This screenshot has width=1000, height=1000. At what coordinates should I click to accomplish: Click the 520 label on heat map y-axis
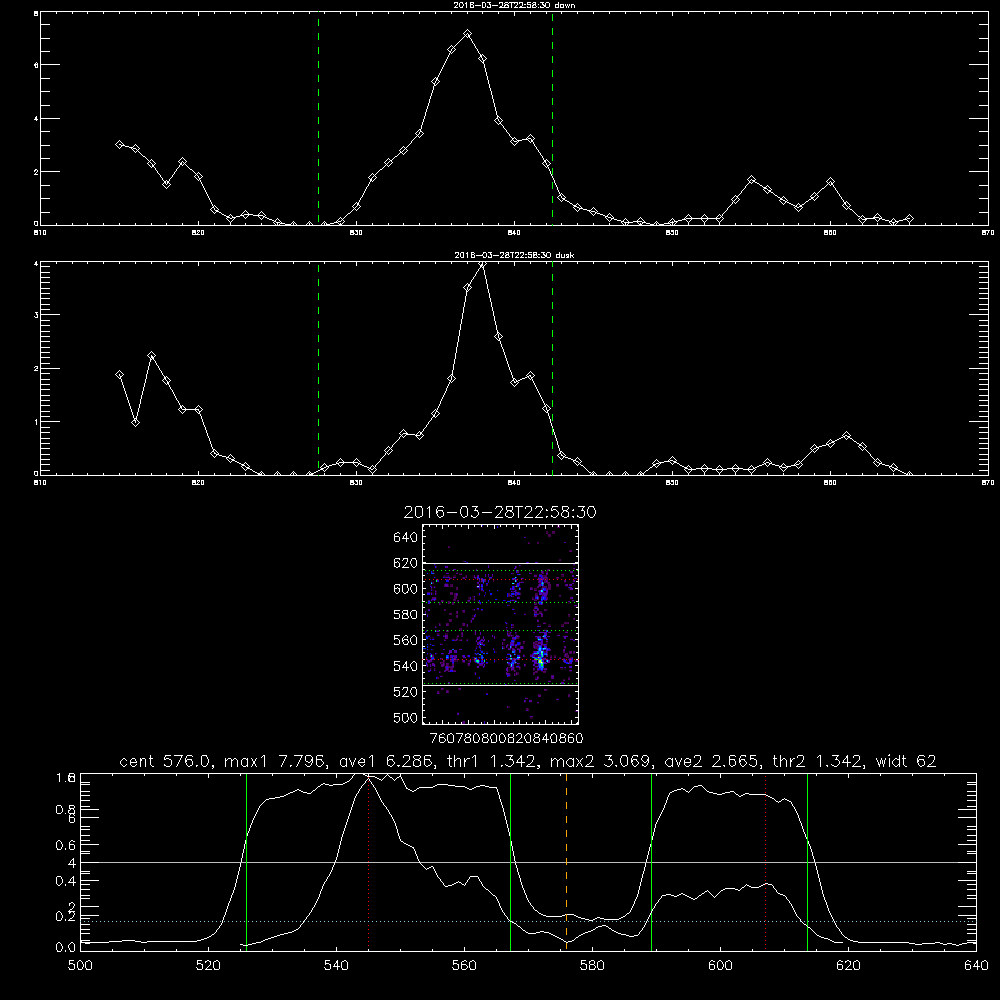pyautogui.click(x=405, y=692)
